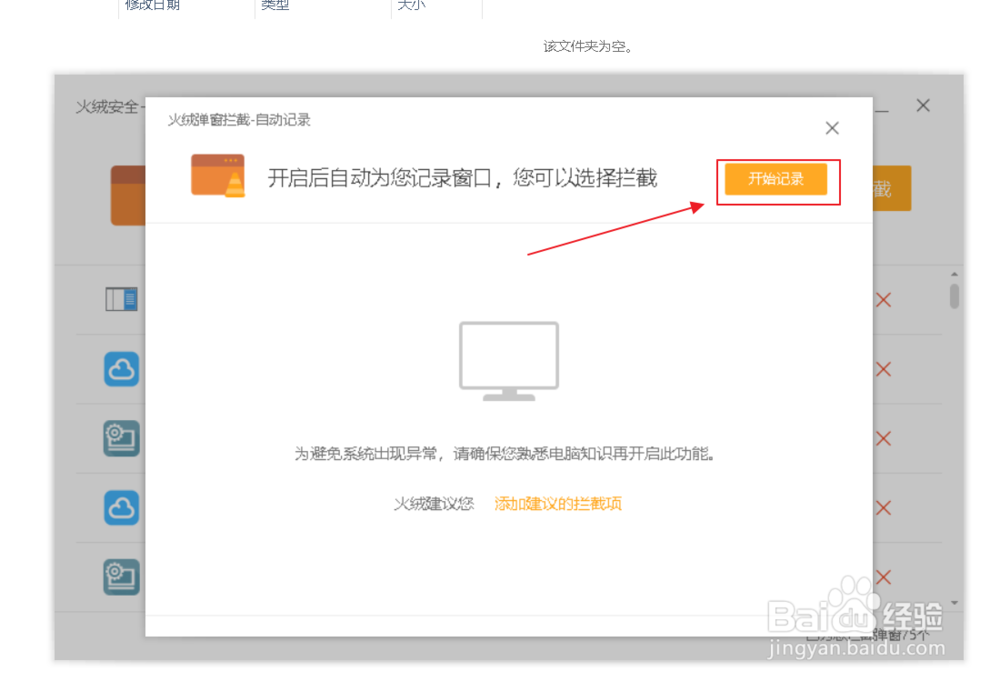Sort by the 修改日期 column header

point(152,5)
